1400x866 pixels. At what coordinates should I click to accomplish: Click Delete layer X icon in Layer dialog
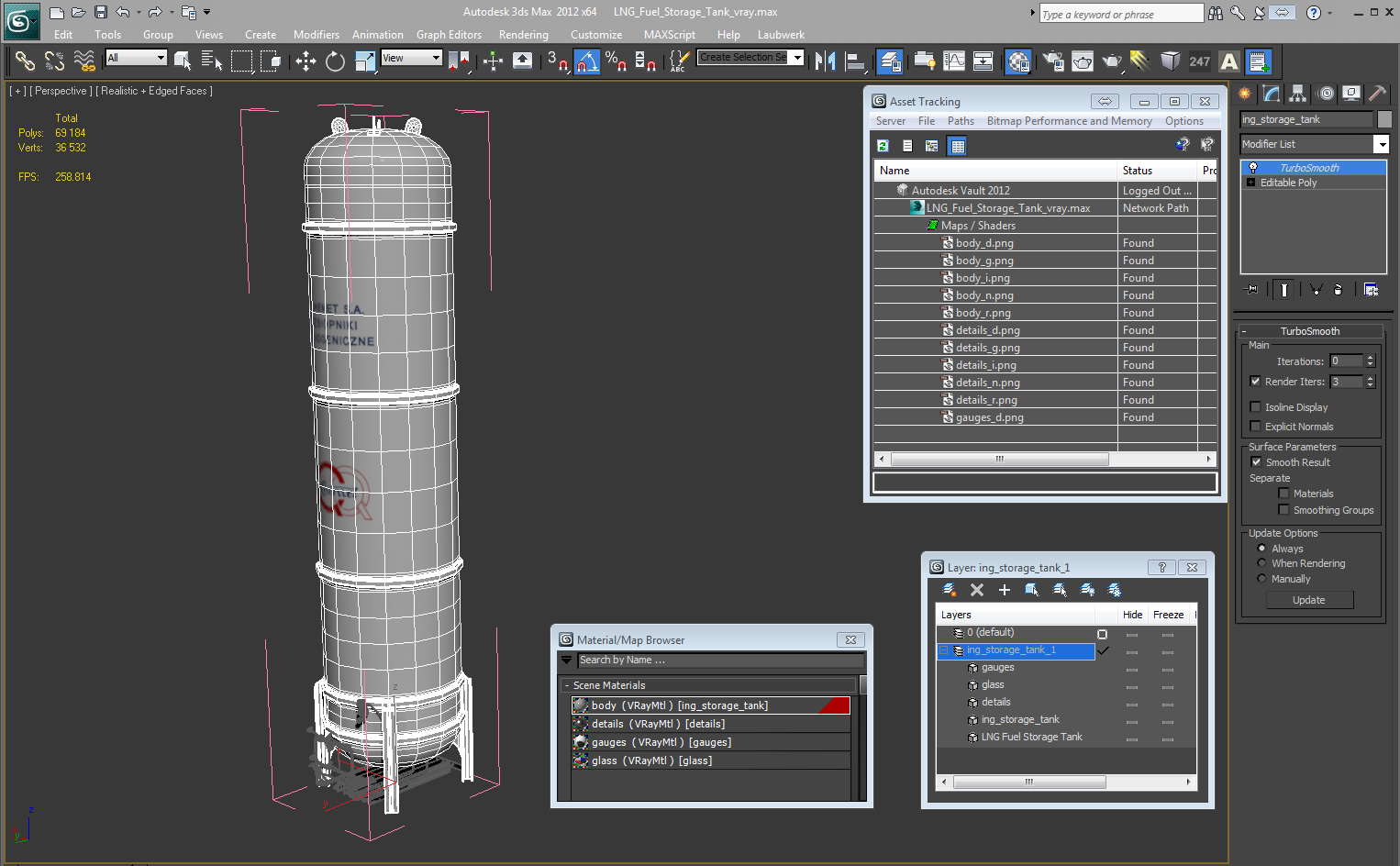tap(977, 590)
